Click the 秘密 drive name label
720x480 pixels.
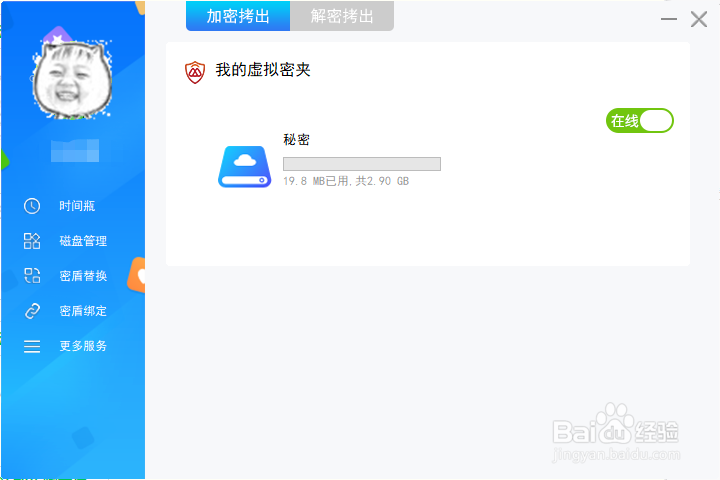[297, 140]
